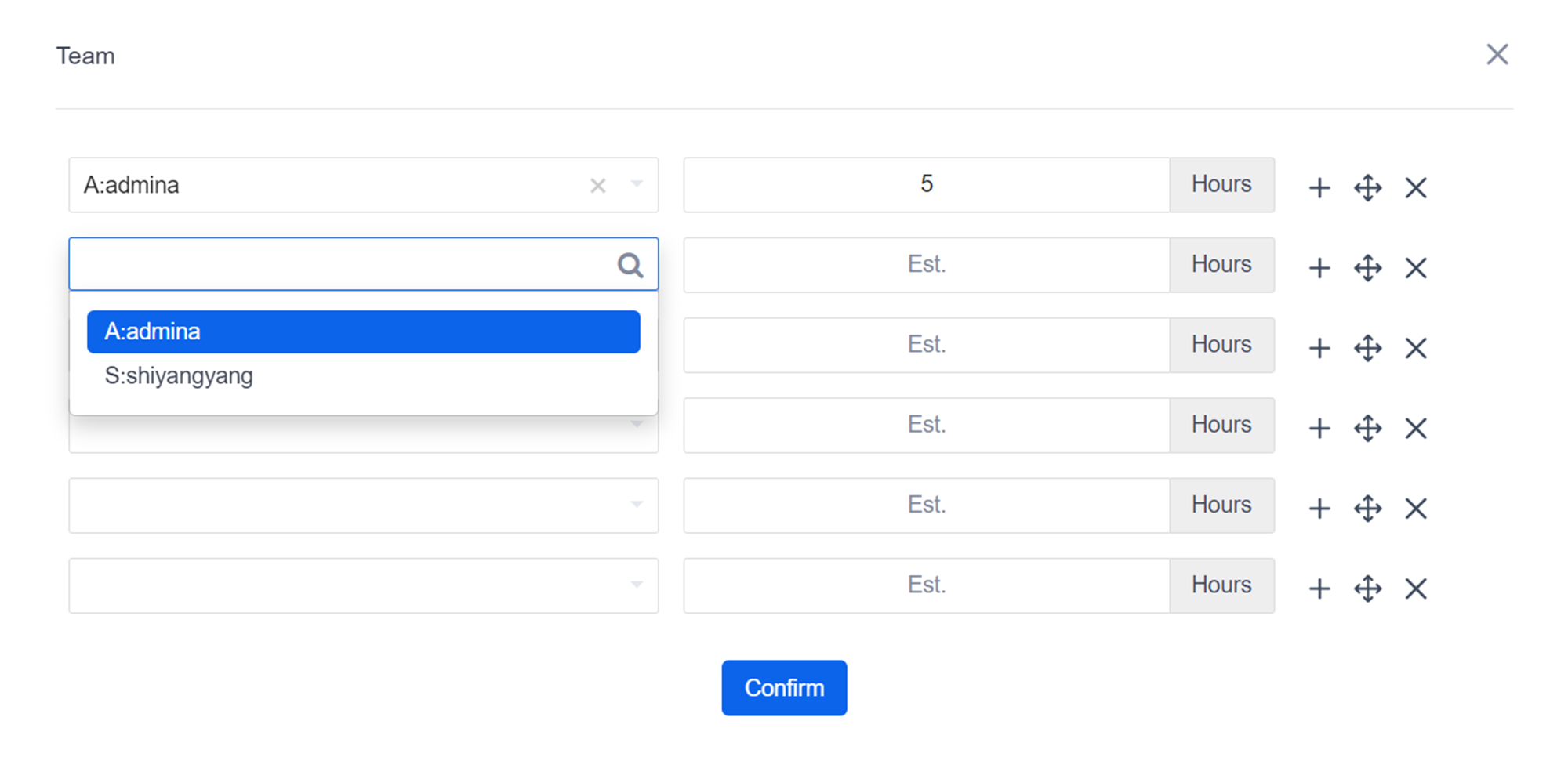
Task: Expand the first row member dropdown arrow
Action: 637,185
